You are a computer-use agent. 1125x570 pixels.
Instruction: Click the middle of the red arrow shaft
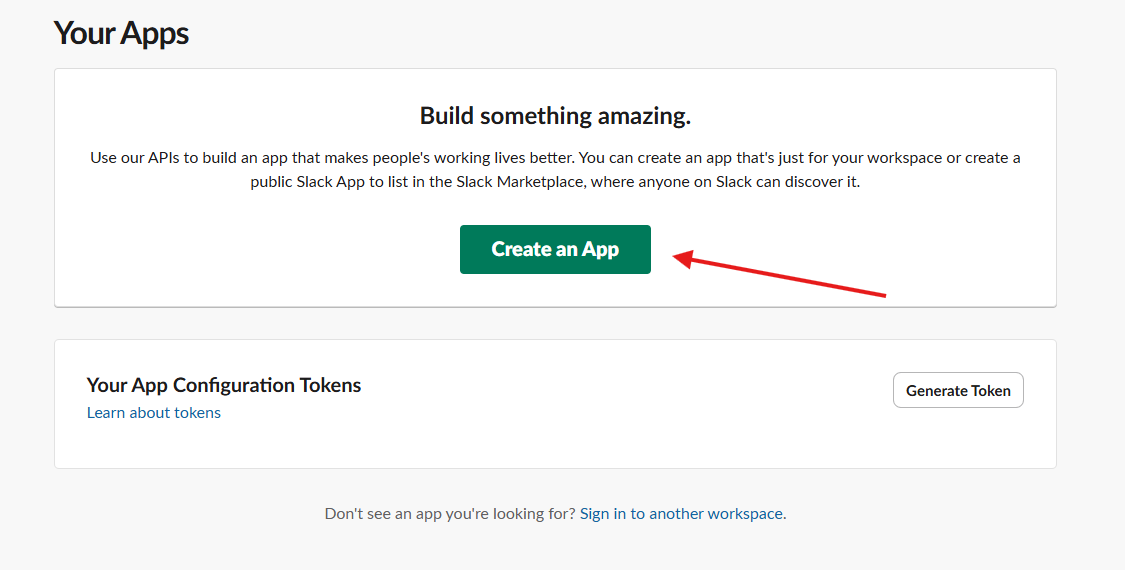(782, 277)
